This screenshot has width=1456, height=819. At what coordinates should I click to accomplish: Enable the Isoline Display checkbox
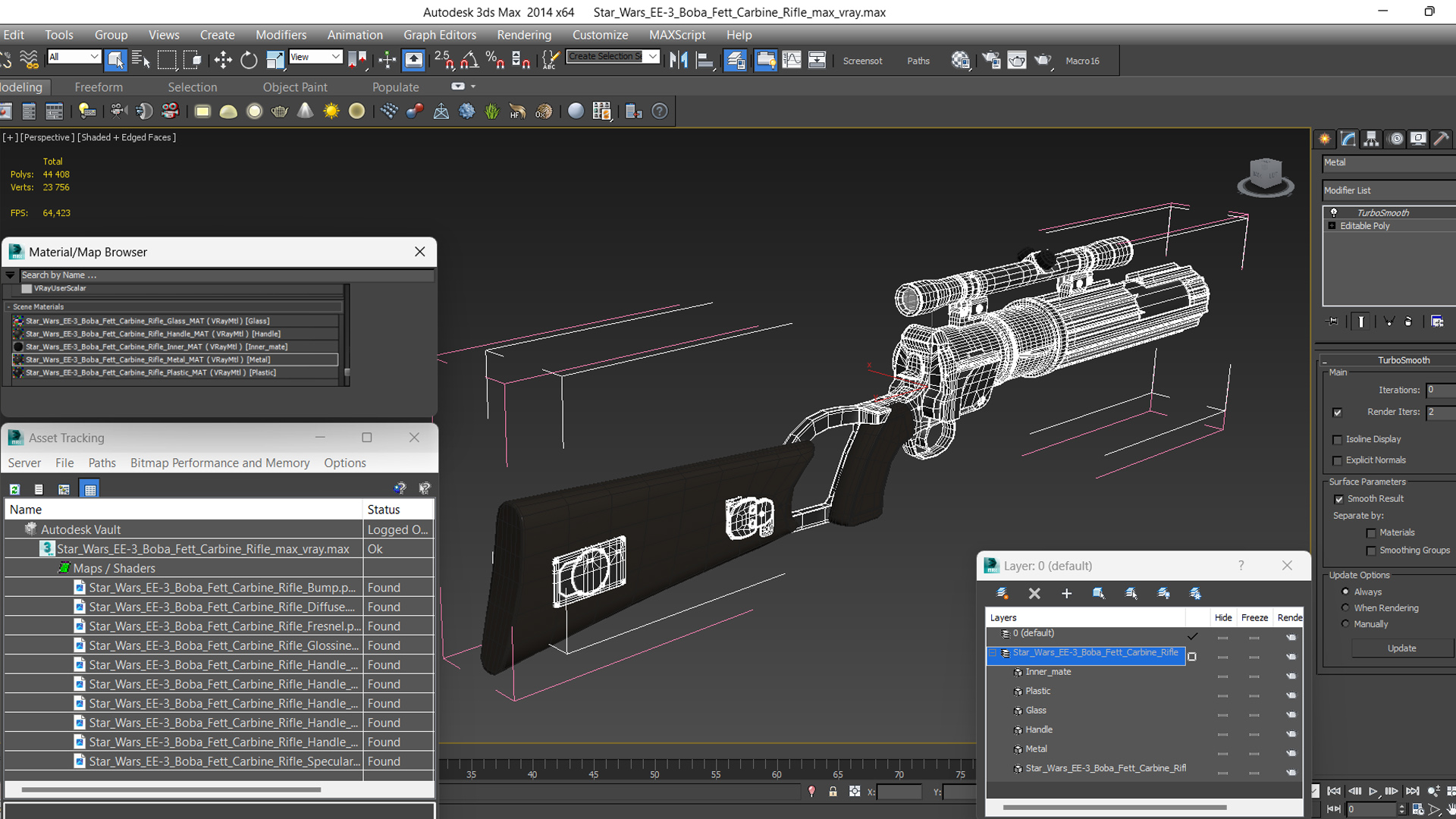(x=1338, y=440)
